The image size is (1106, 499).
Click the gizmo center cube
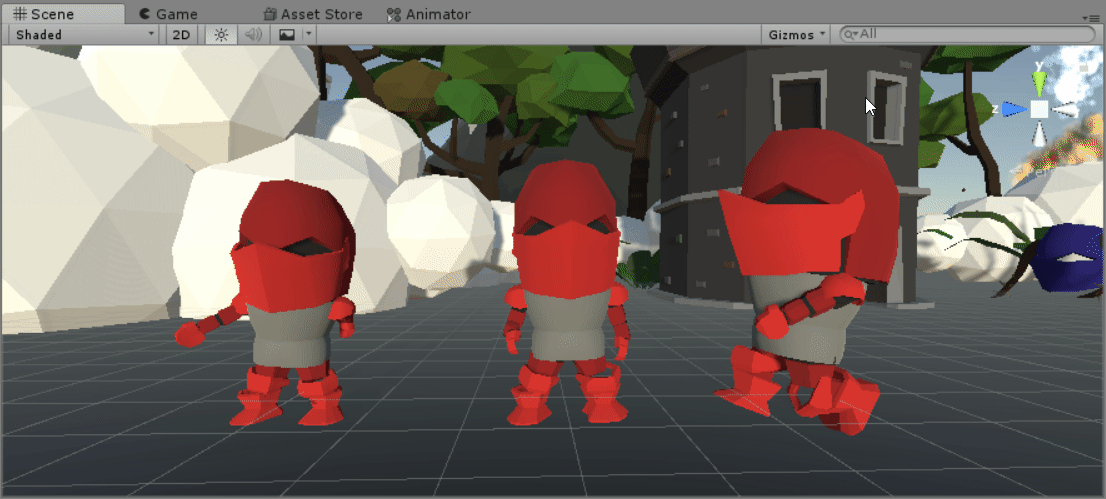(x=1039, y=109)
